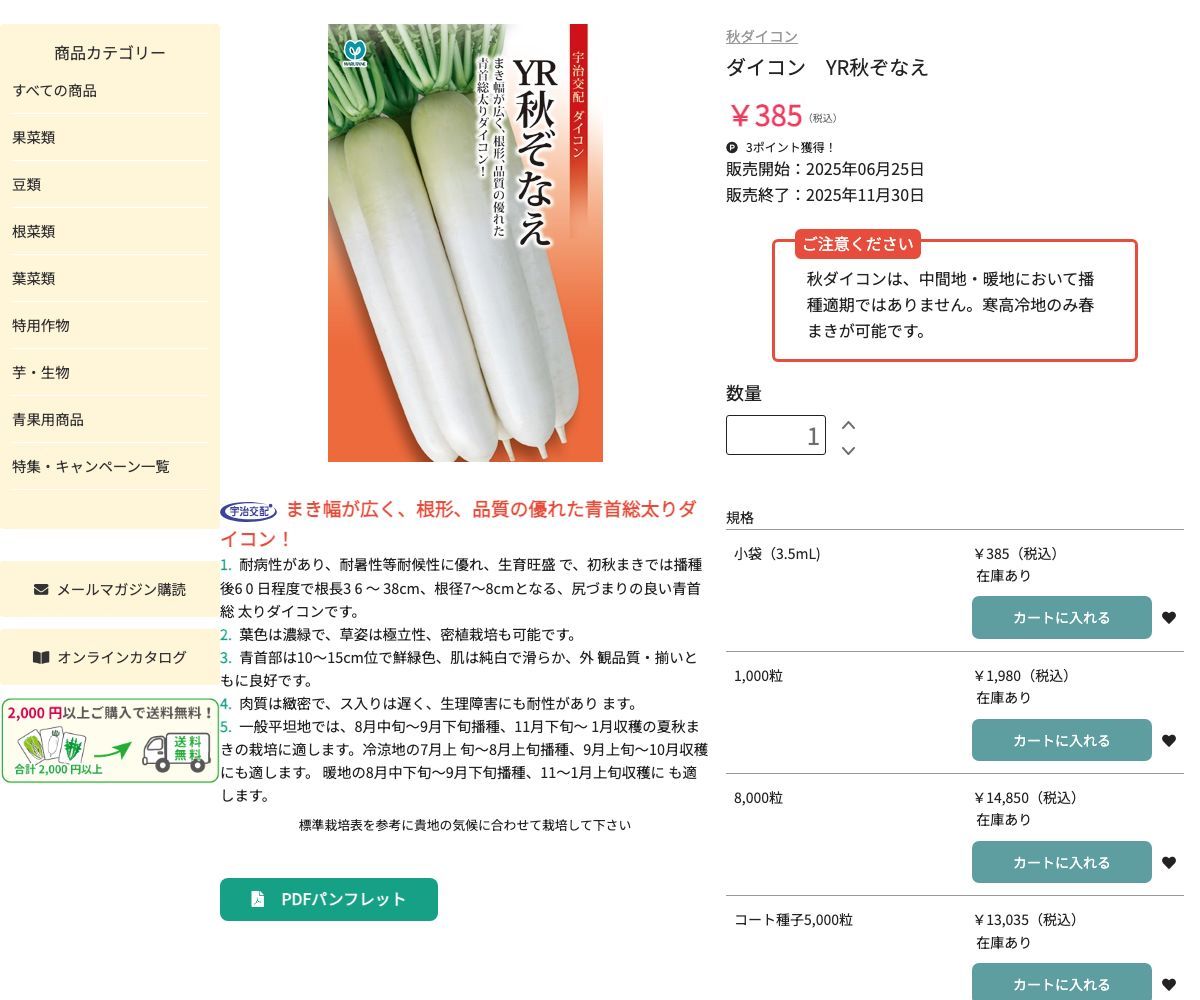Toggle the favorite heart for 小袋（3.5mL）
The width and height of the screenshot is (1200, 1000).
tap(1169, 618)
